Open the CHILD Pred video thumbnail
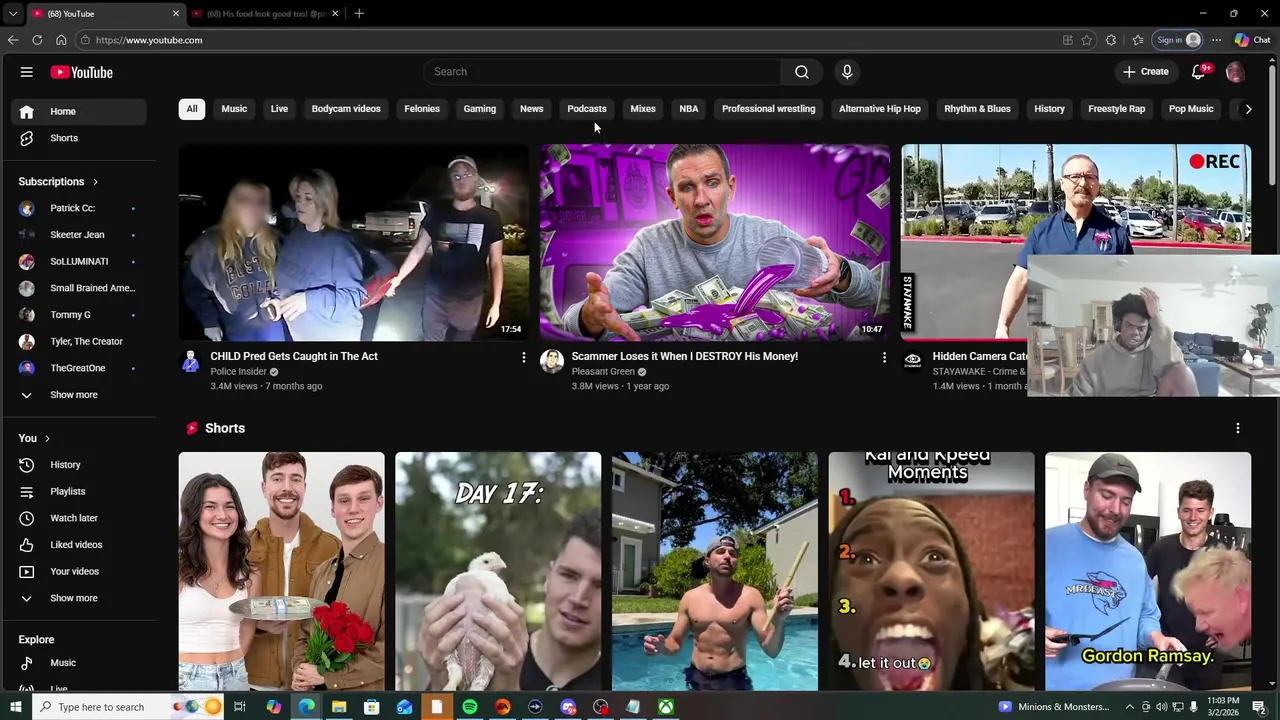The height and width of the screenshot is (720, 1280). tap(354, 242)
